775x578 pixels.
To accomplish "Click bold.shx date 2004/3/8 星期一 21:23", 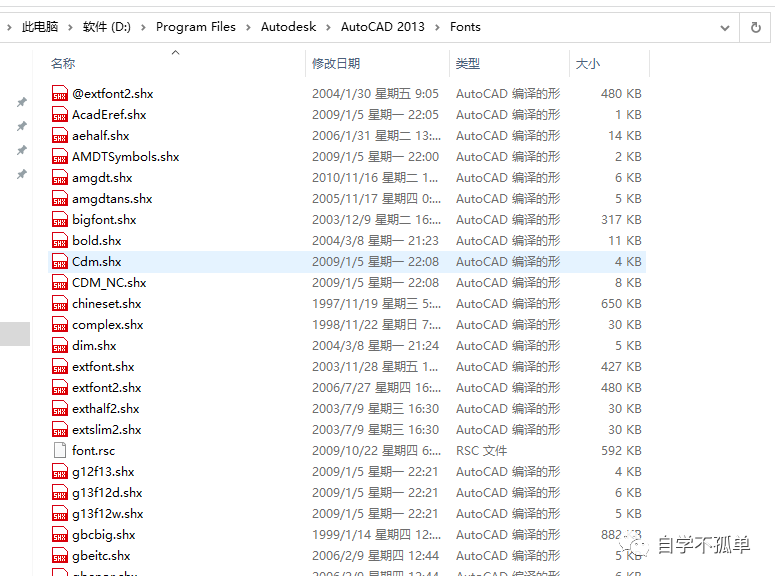I will 375,241.
